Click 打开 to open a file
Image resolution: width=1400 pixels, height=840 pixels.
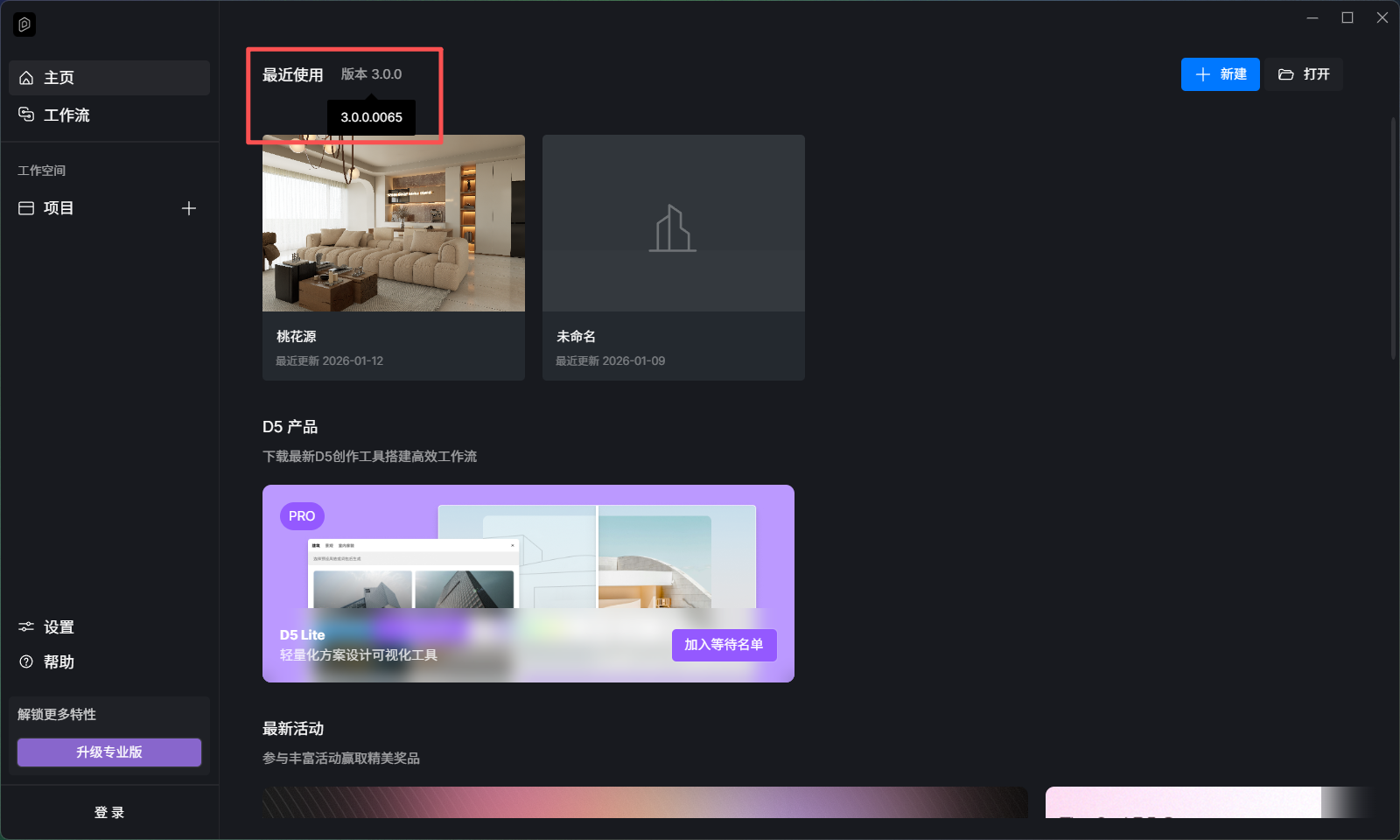[x=1304, y=74]
